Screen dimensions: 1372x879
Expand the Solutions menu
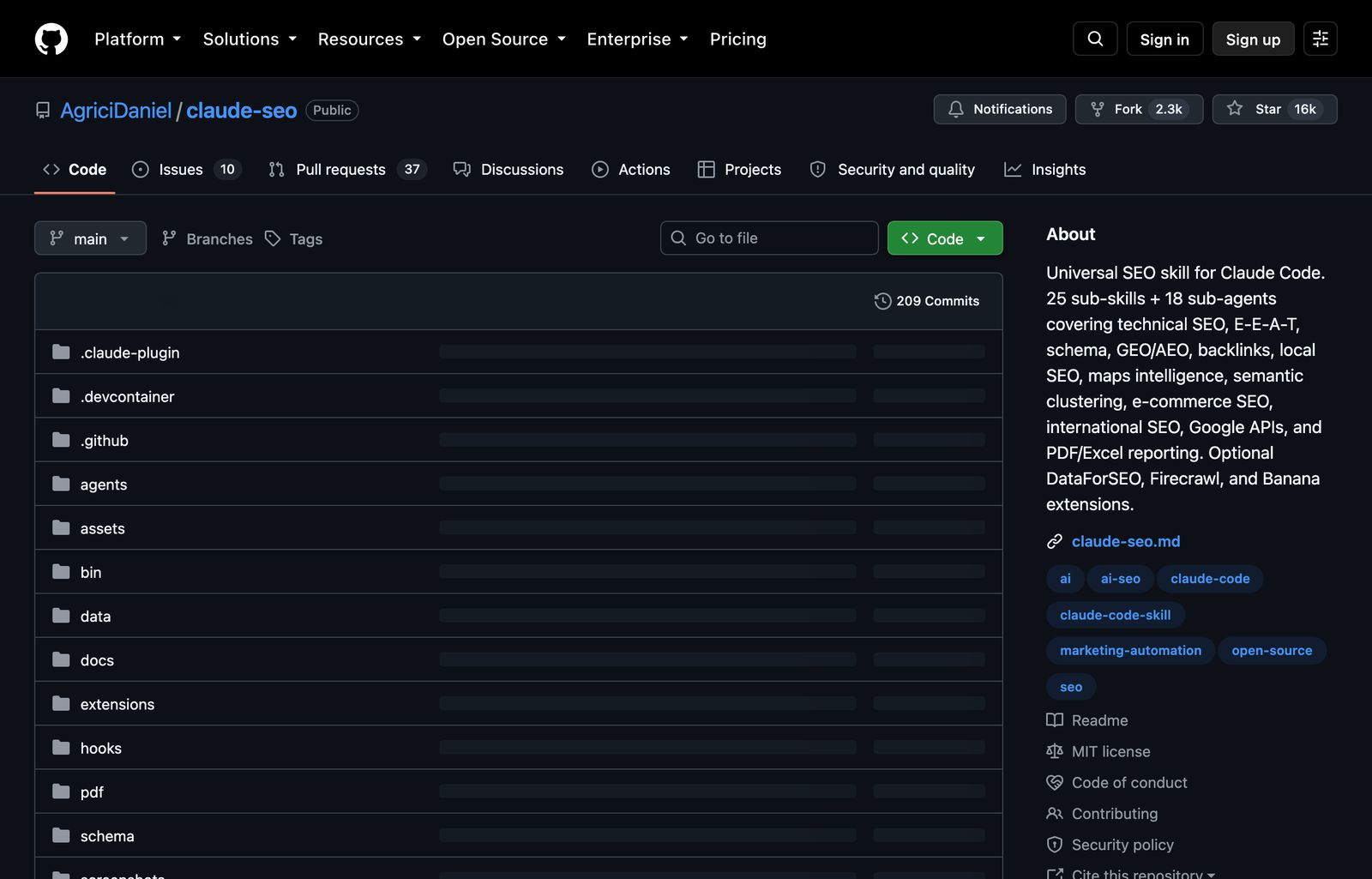(250, 39)
